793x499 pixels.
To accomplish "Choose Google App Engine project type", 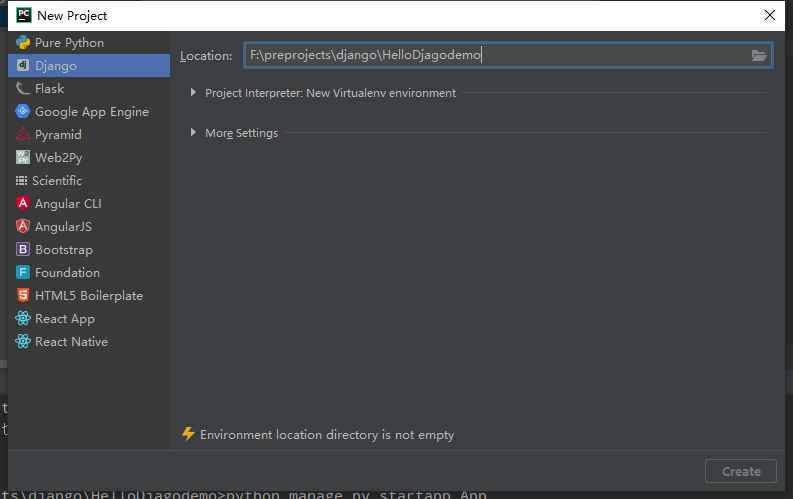I will tap(89, 111).
